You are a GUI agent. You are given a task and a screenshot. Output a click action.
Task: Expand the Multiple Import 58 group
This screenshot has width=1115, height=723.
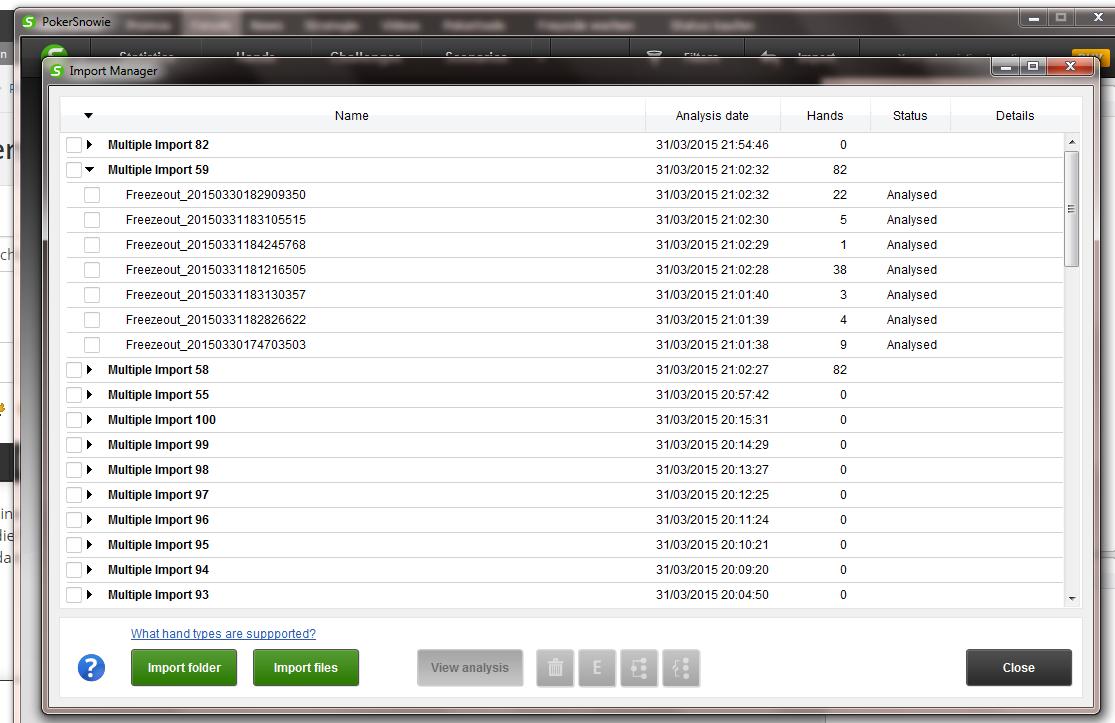tap(90, 370)
